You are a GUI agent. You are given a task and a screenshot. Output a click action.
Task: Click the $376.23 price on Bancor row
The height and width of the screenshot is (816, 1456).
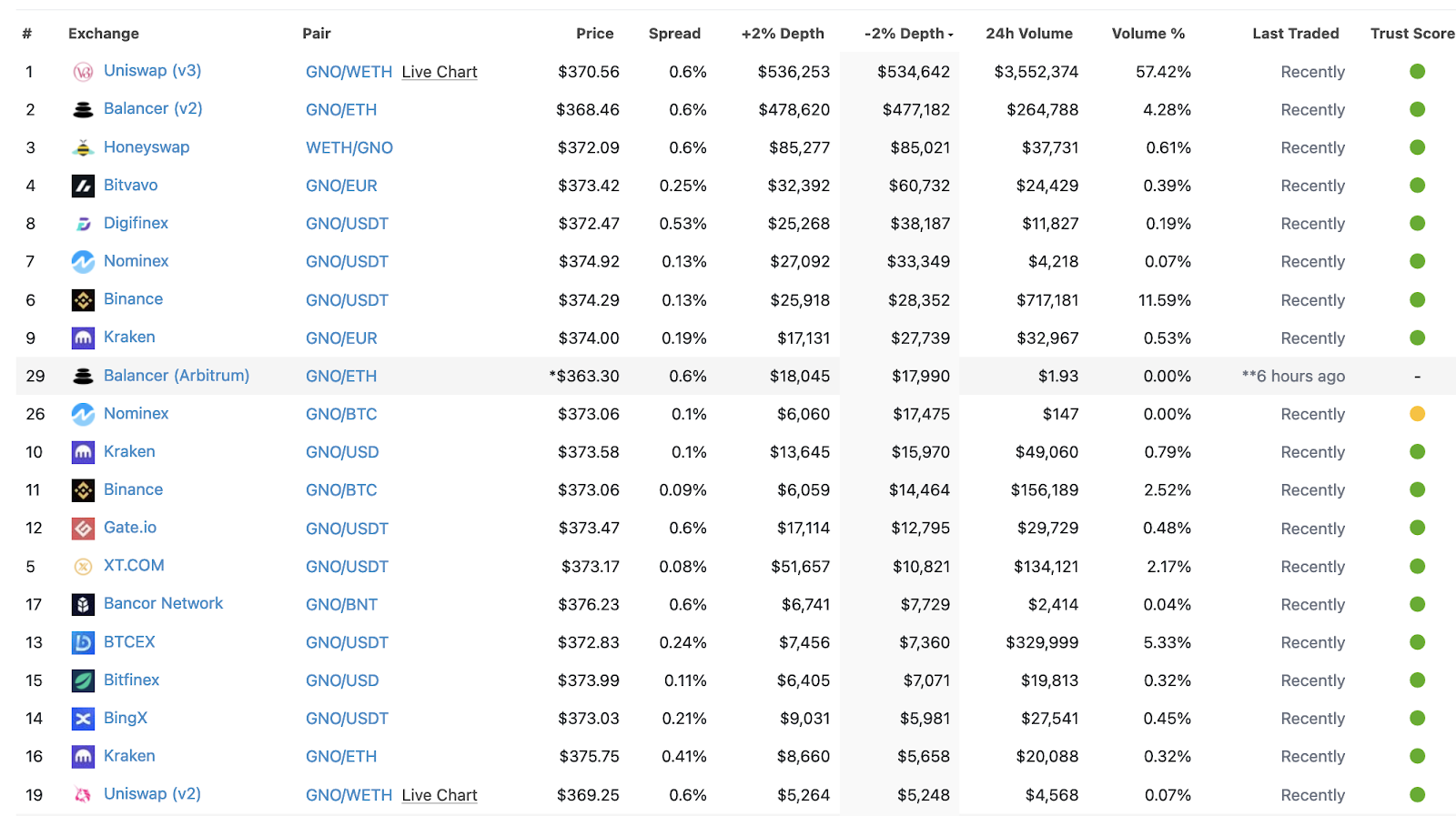[x=589, y=604]
